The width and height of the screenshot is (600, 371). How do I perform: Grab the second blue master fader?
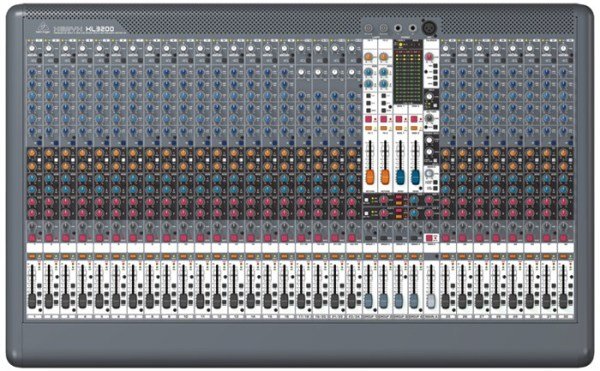coord(415,177)
